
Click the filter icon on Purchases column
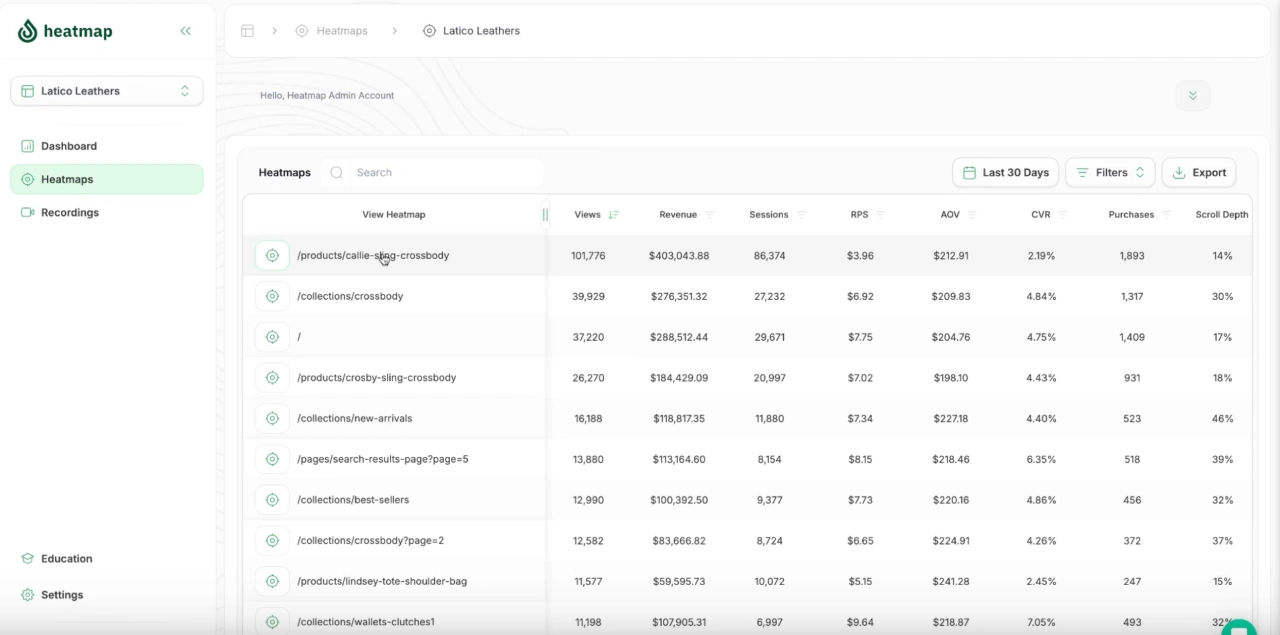click(x=1166, y=215)
